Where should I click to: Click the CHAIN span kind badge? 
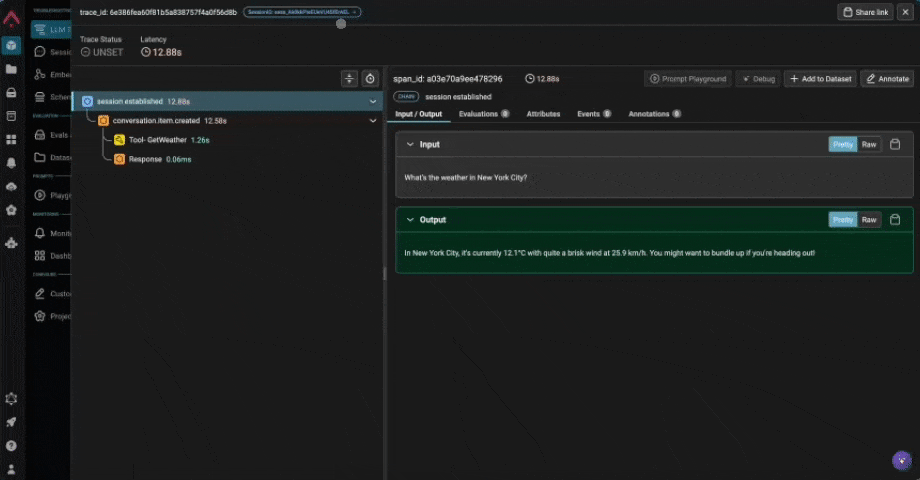coord(406,97)
